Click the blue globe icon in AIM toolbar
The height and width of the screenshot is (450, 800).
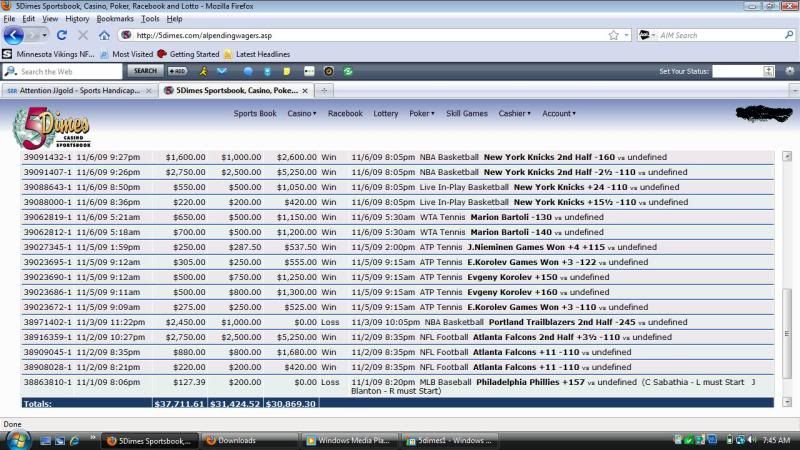pos(247,71)
